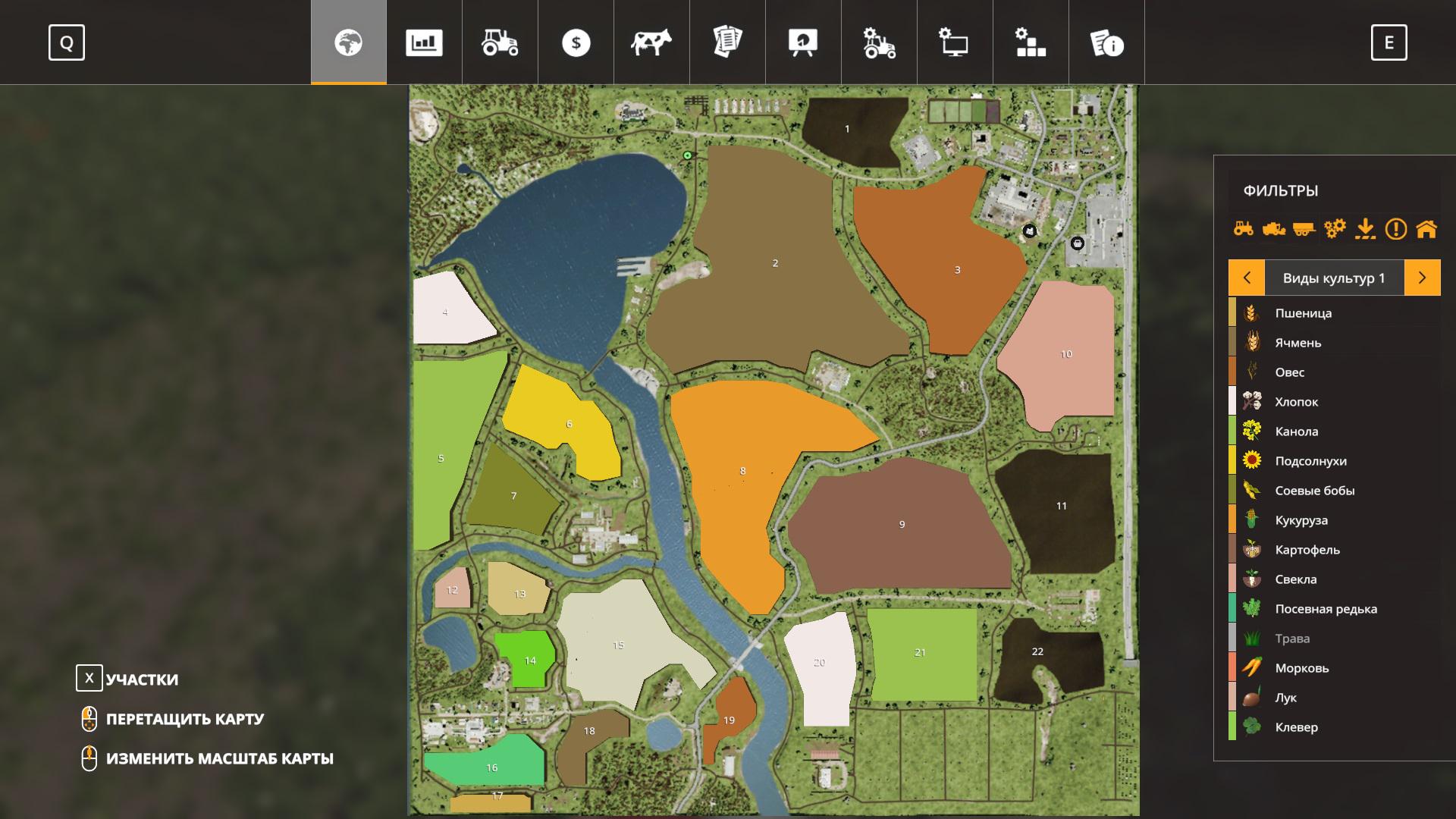Go to previous filter category arrow
This screenshot has width=1456, height=819.
point(1247,278)
